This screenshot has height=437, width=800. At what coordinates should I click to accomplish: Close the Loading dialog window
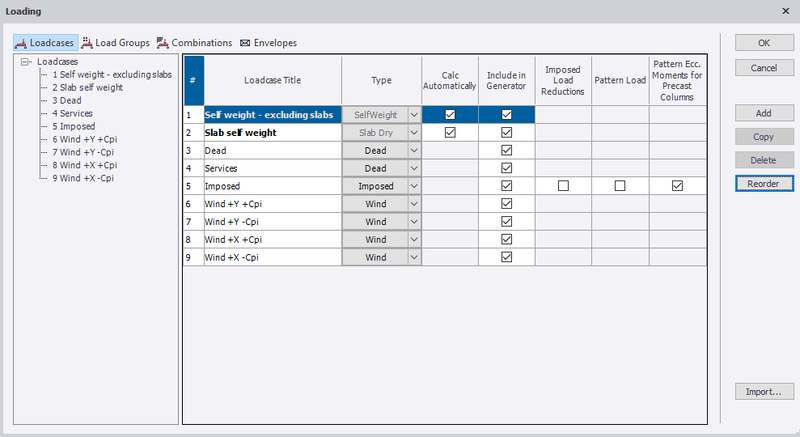[786, 11]
